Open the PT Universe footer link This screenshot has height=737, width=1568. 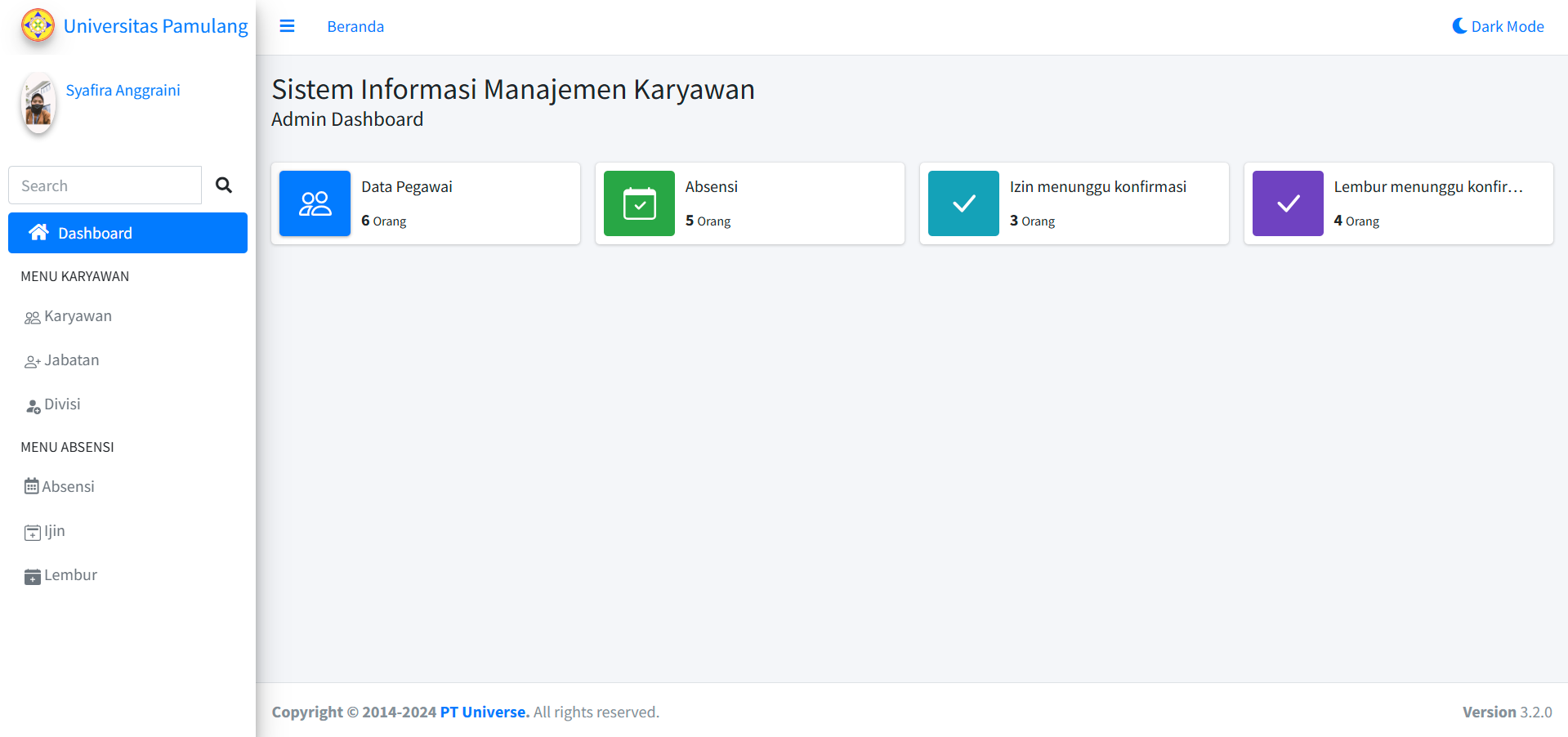pos(485,712)
